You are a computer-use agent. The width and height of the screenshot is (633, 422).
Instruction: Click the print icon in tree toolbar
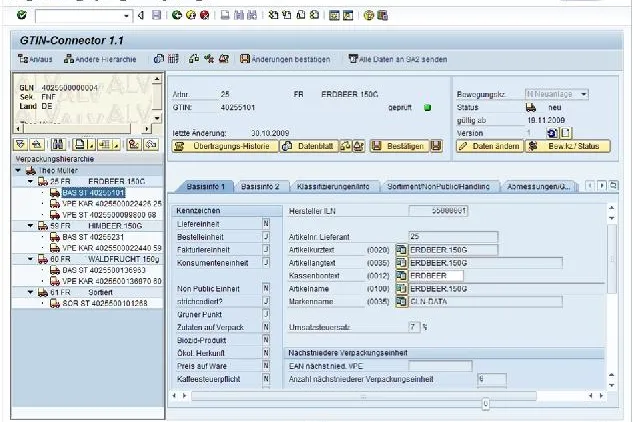[80, 144]
